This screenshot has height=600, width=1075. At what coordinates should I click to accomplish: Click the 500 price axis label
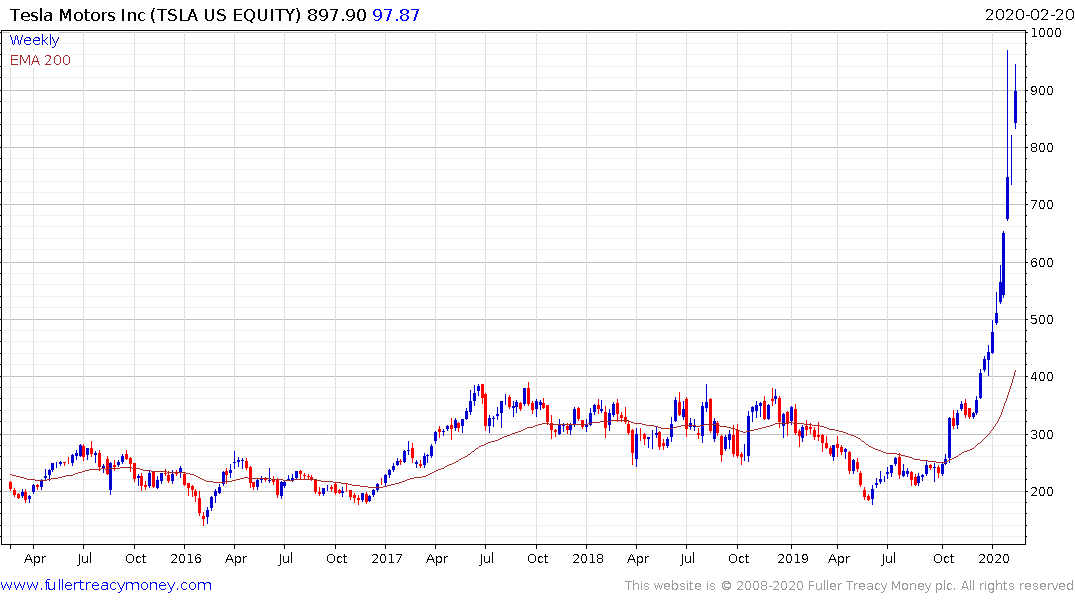click(x=1042, y=320)
